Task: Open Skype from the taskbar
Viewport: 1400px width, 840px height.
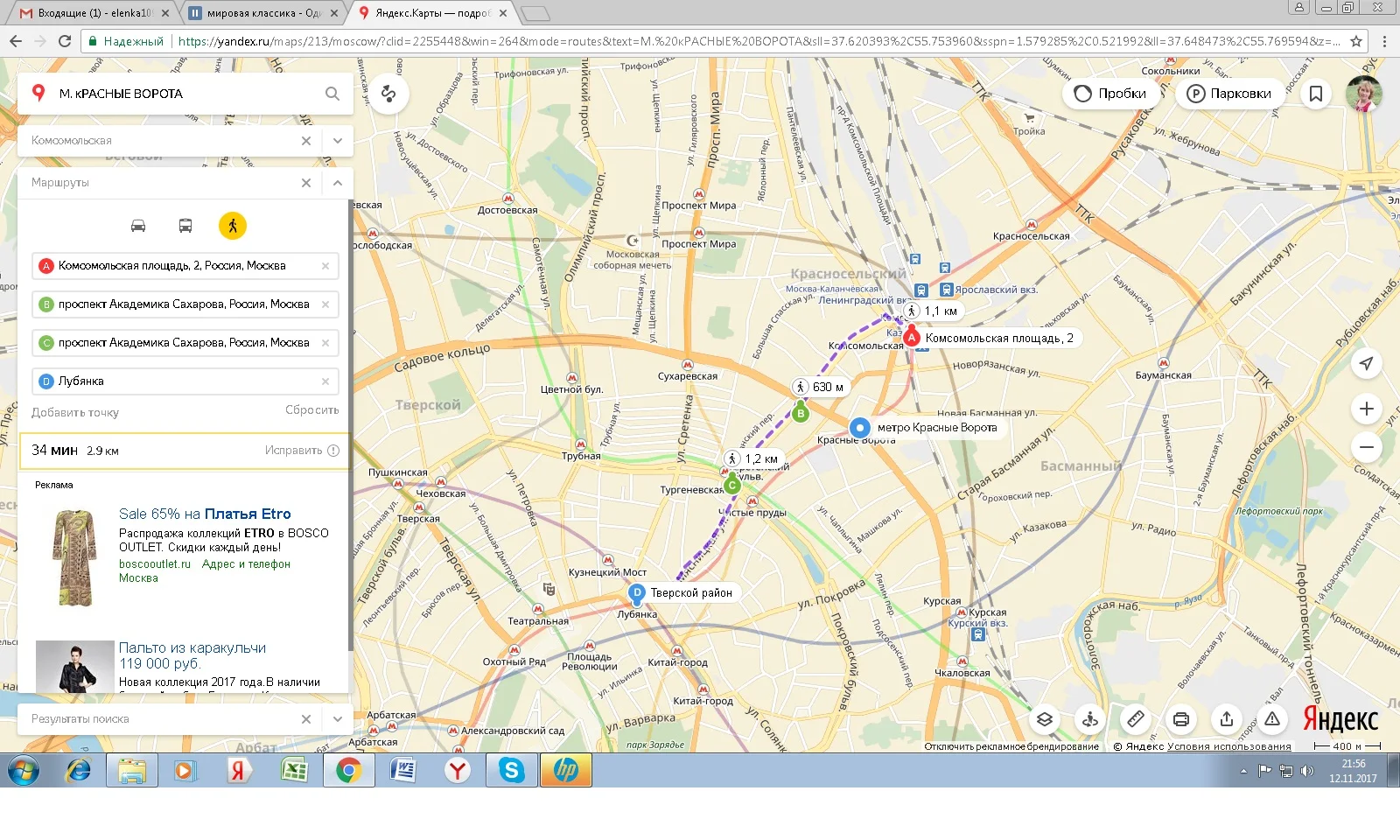Action: click(512, 771)
